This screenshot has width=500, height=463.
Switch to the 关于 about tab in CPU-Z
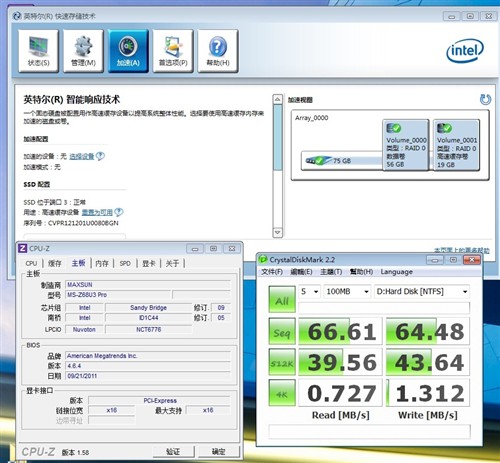[x=172, y=263]
